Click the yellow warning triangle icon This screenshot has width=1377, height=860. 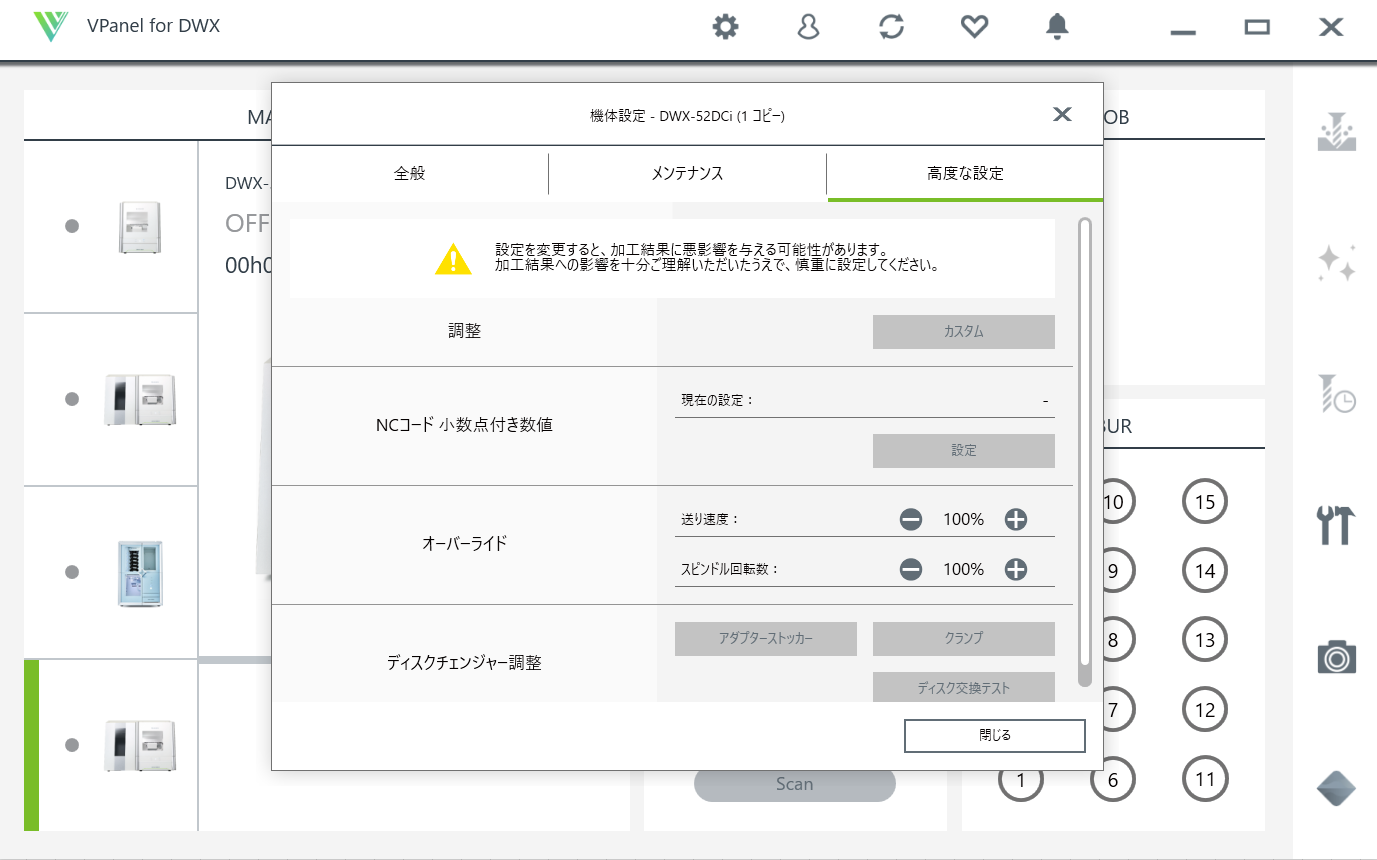[x=453, y=259]
